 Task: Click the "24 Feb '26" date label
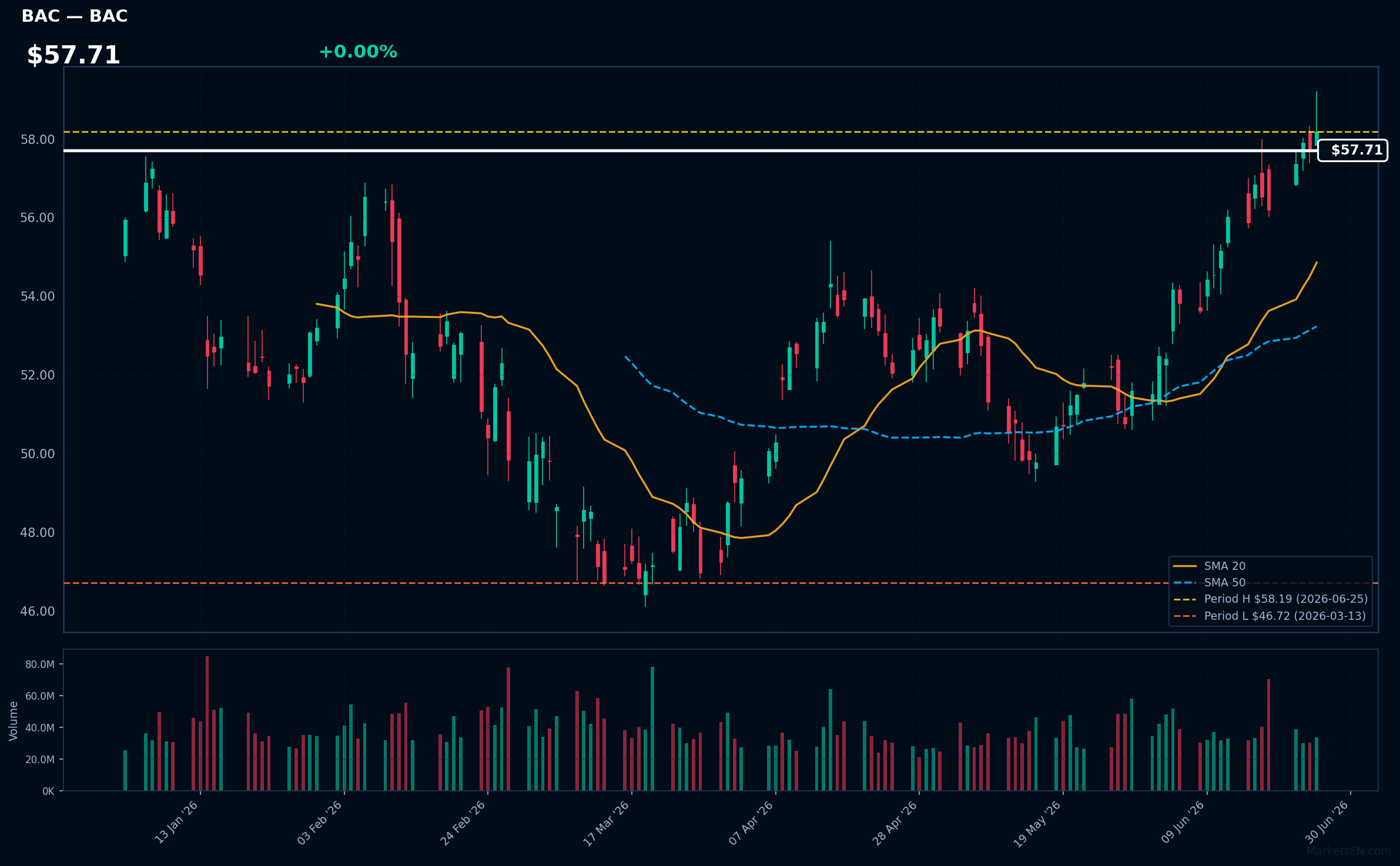point(463,823)
